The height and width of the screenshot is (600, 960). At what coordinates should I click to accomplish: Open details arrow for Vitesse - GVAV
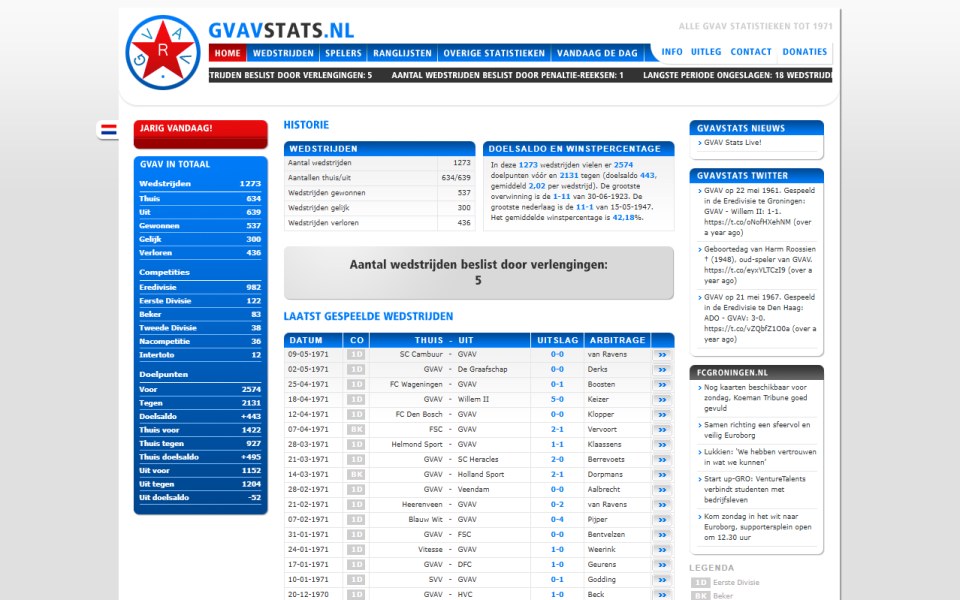[662, 550]
